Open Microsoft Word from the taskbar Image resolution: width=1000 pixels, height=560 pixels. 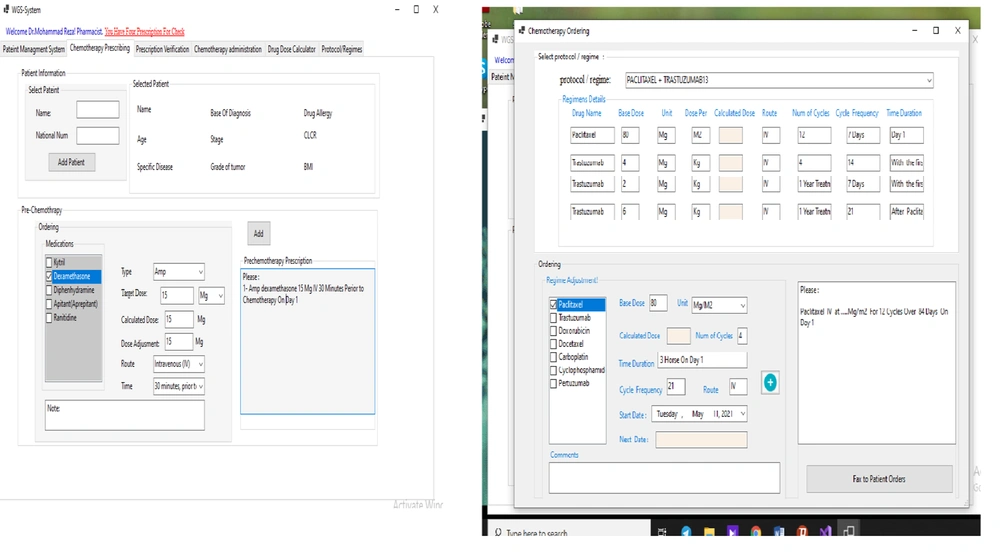click(779, 531)
